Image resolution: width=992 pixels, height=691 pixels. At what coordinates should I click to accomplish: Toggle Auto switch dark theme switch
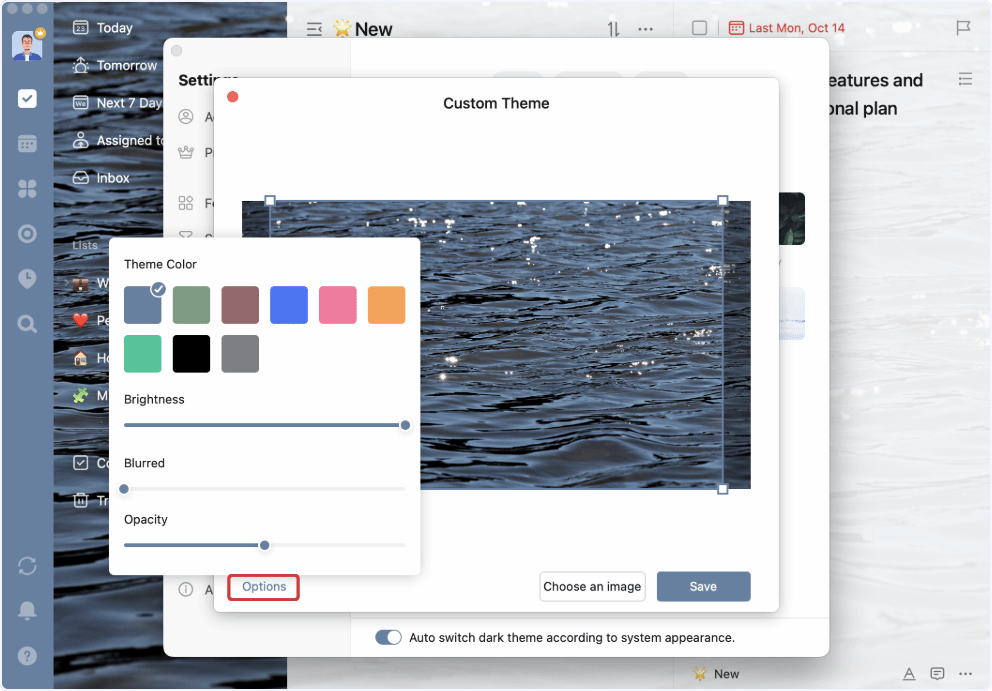point(388,637)
